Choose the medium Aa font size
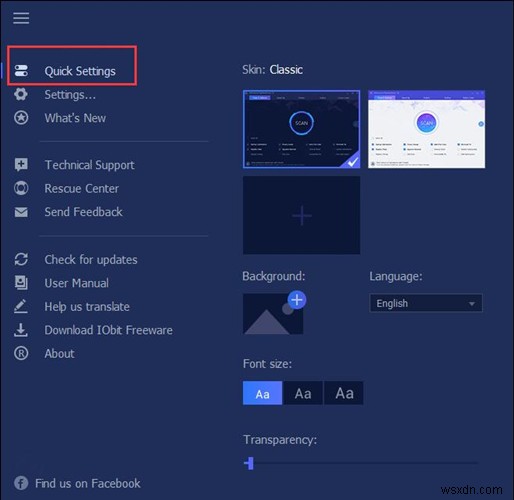514x500 pixels. (x=303, y=393)
